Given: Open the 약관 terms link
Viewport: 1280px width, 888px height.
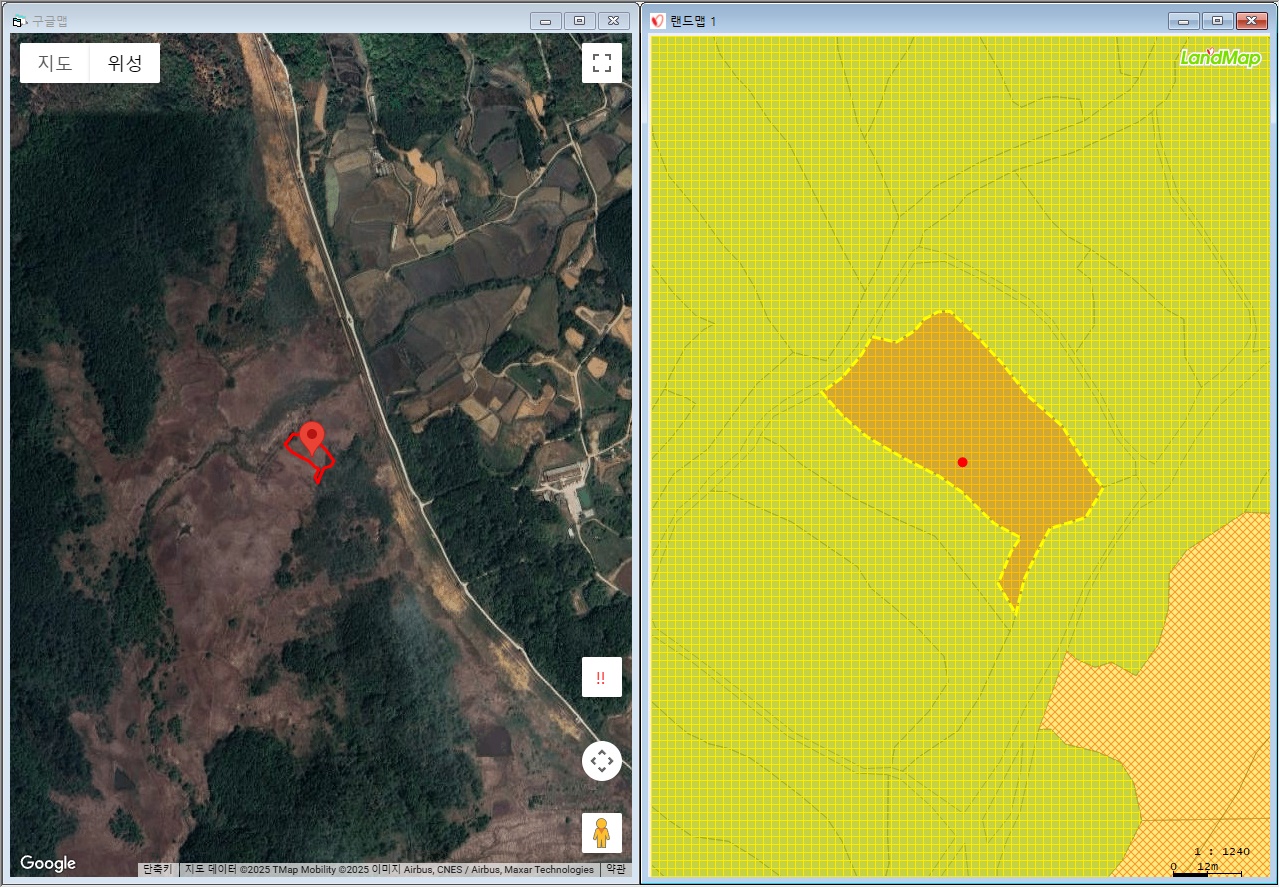Looking at the screenshot, I should coord(616,870).
